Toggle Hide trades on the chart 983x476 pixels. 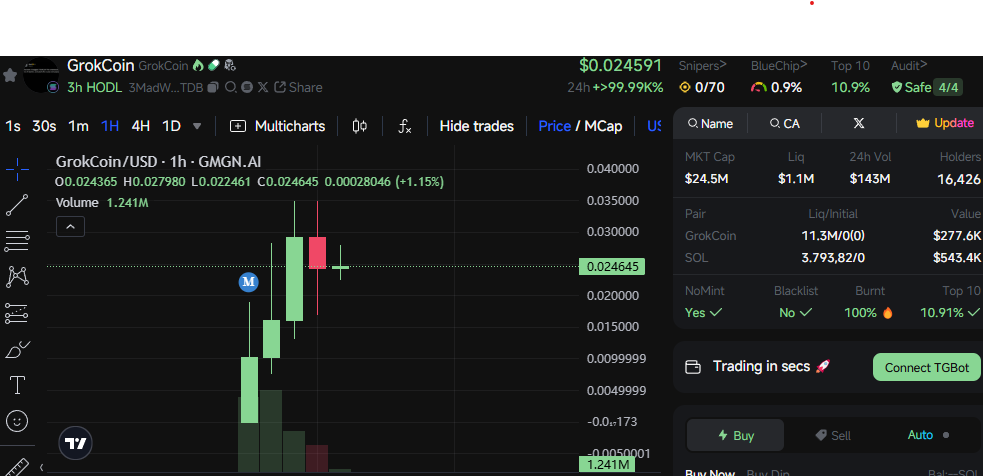click(x=476, y=126)
